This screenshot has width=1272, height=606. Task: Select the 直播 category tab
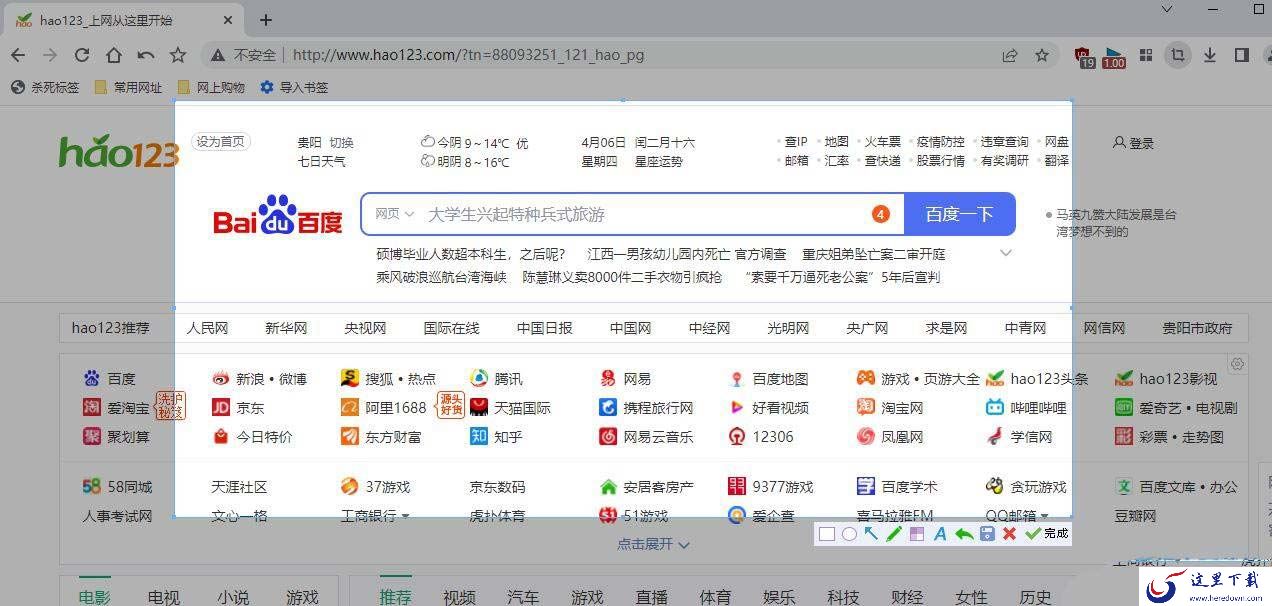(x=651, y=596)
